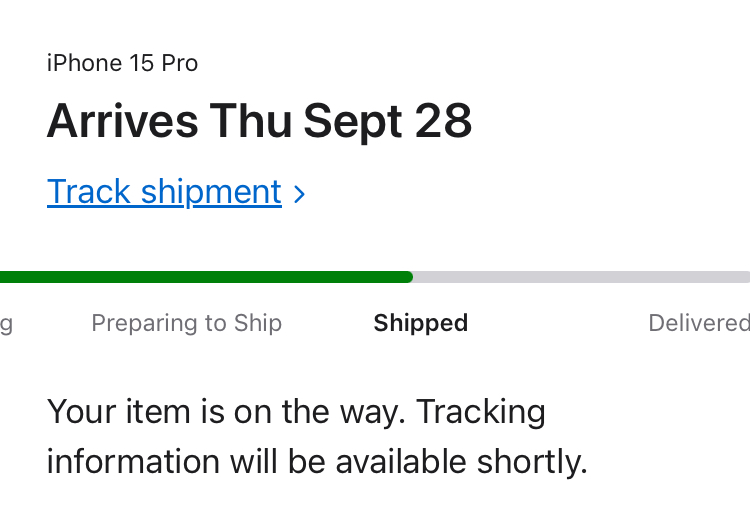The width and height of the screenshot is (750, 529).
Task: Click the Arrives Thu Sept 28 heading
Action: pos(259,121)
